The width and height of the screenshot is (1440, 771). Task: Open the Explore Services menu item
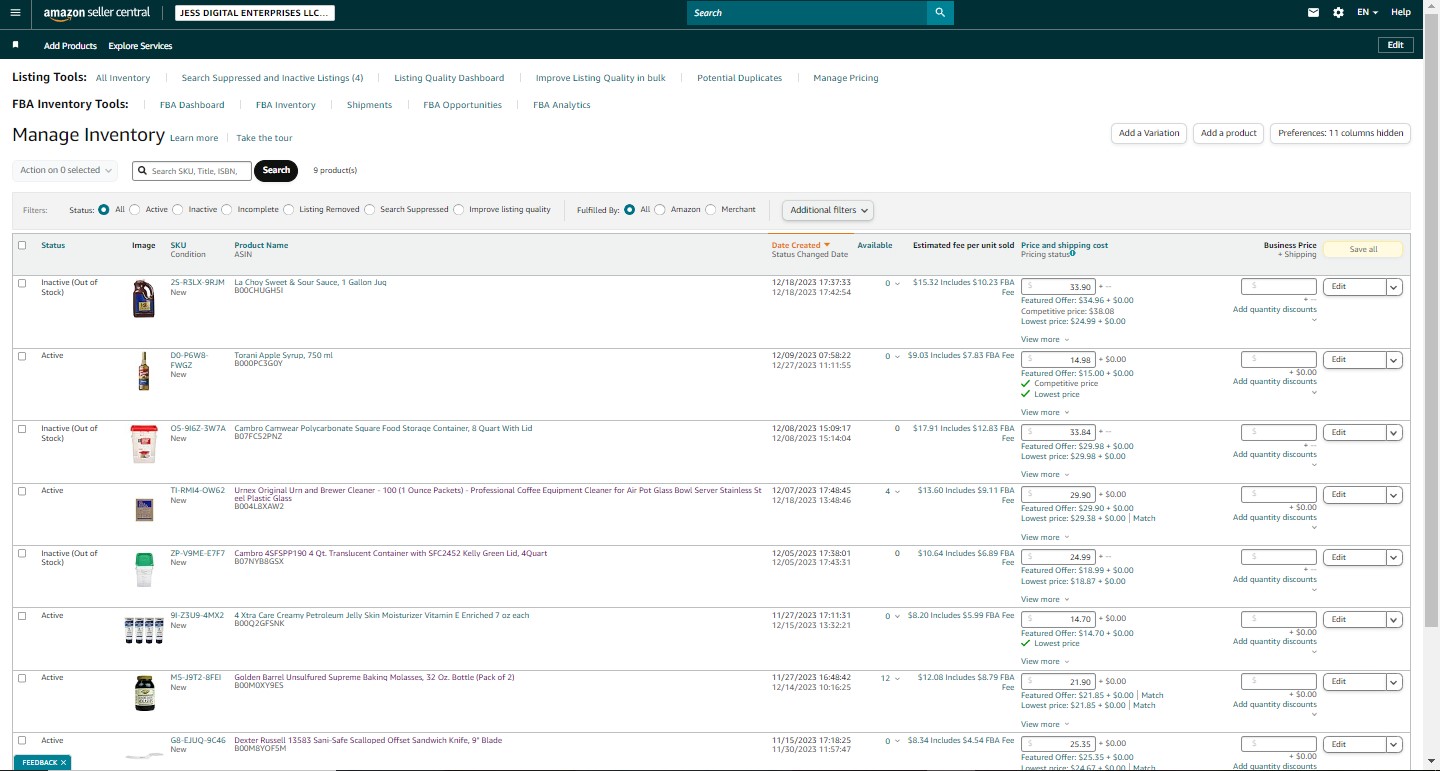(140, 46)
